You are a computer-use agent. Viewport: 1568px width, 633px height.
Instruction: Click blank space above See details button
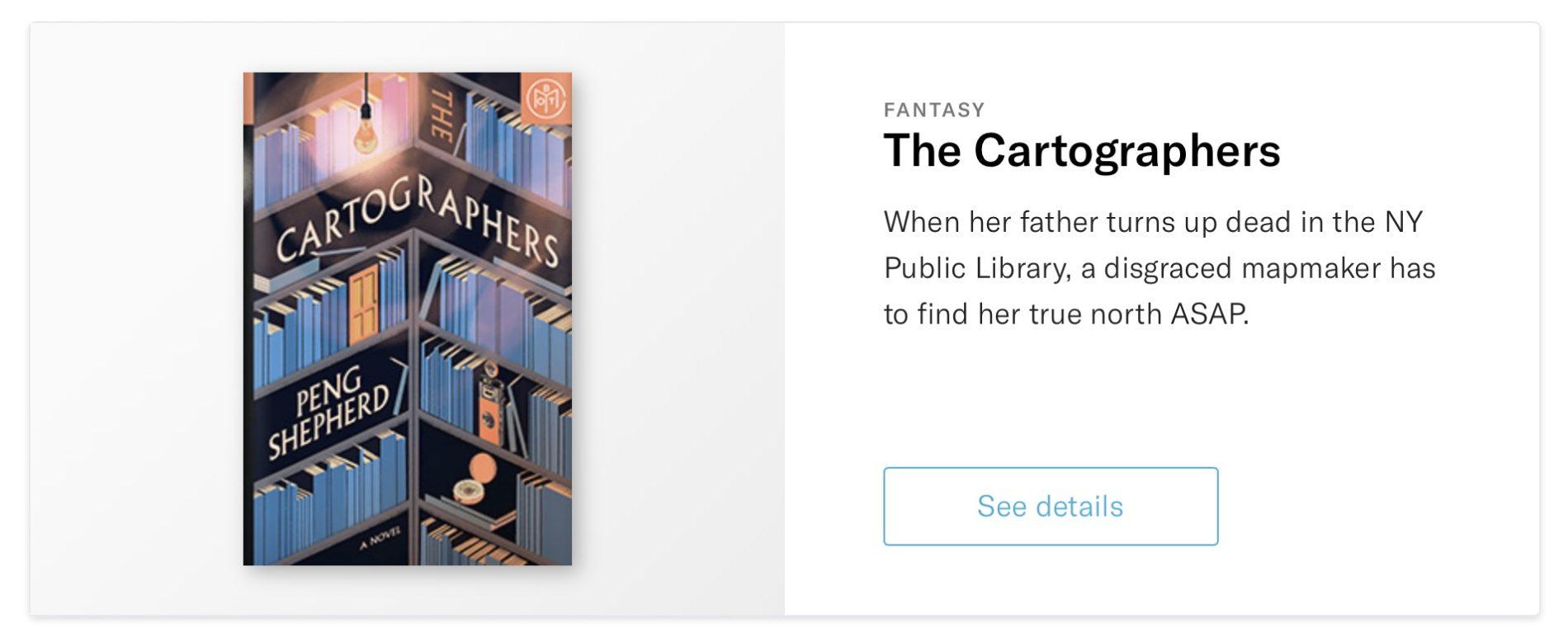pyautogui.click(x=1050, y=396)
